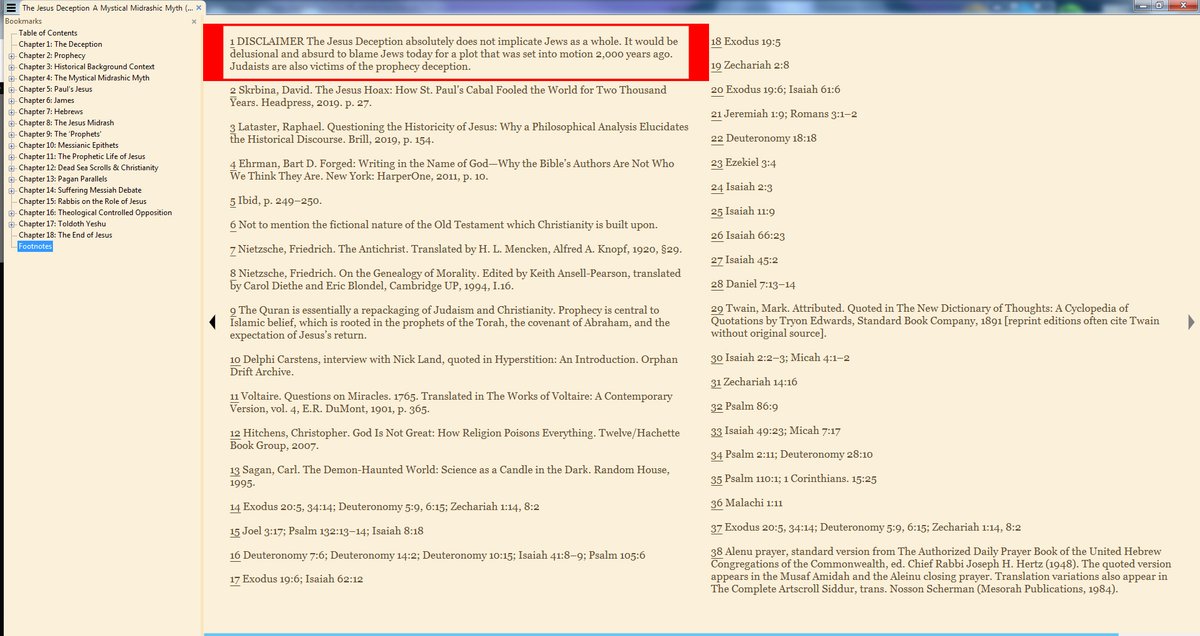
Task: Follow footnote 13 link for Sagan
Action: click(235, 470)
